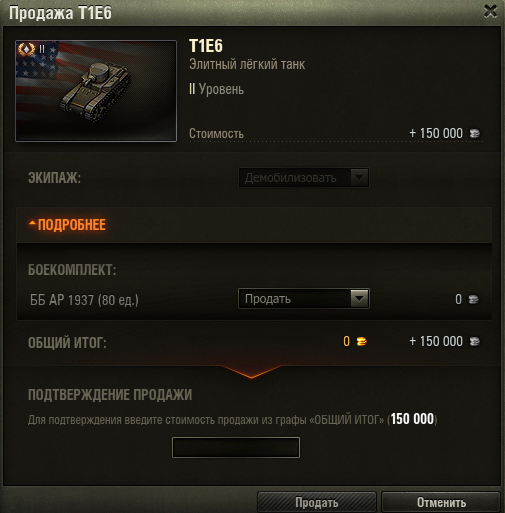Confirm sale with the Продать button
505x513 pixels.
pos(317,502)
